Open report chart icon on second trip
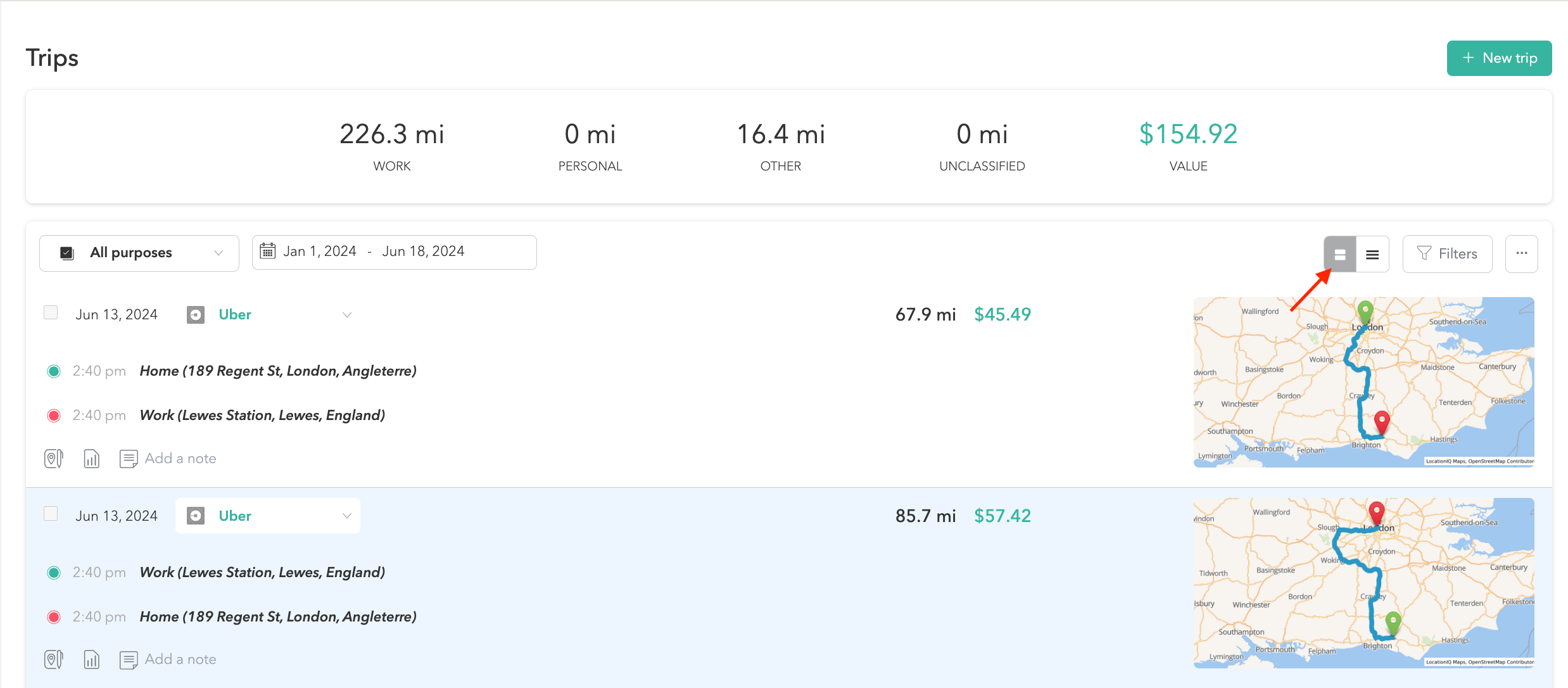This screenshot has width=1568, height=688. pos(92,659)
